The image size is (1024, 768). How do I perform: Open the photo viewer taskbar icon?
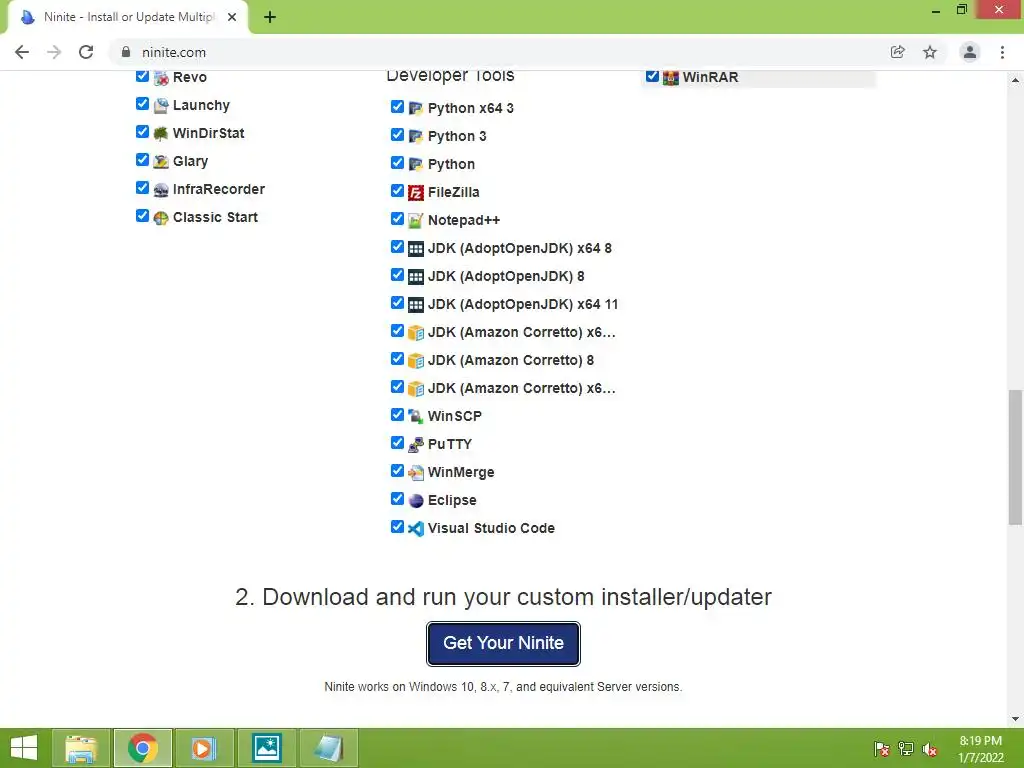(x=267, y=748)
